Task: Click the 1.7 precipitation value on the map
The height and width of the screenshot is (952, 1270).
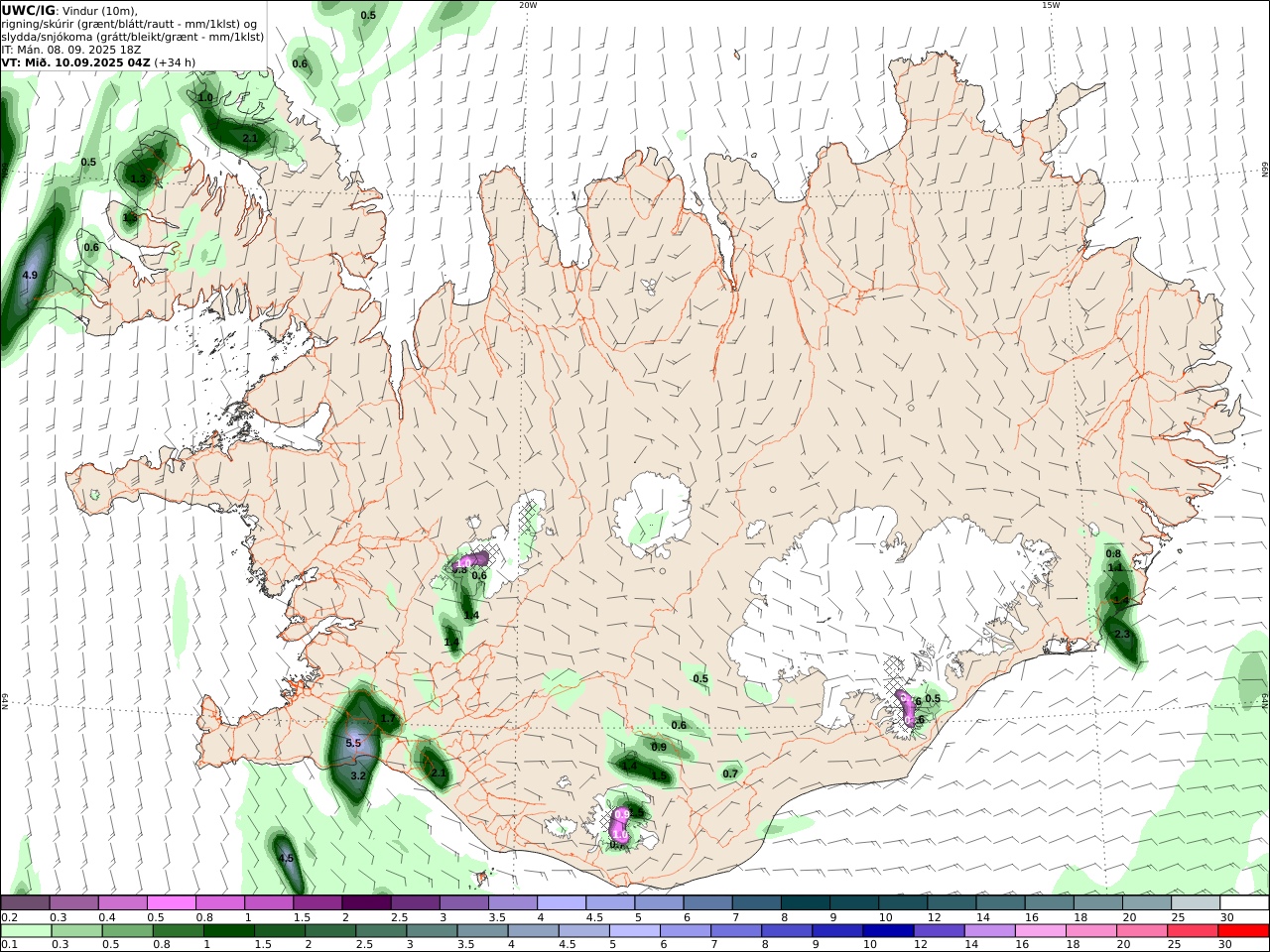Action: click(x=389, y=718)
